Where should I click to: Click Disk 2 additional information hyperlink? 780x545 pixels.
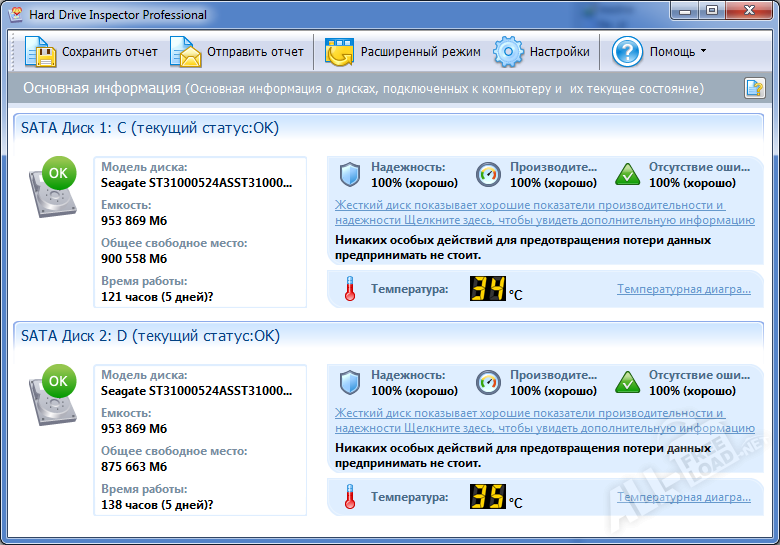[544, 420]
